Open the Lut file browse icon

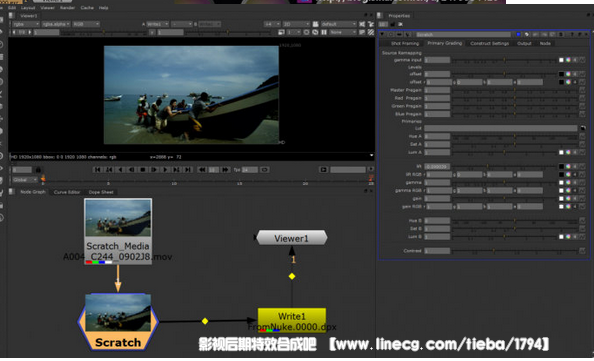click(x=583, y=128)
